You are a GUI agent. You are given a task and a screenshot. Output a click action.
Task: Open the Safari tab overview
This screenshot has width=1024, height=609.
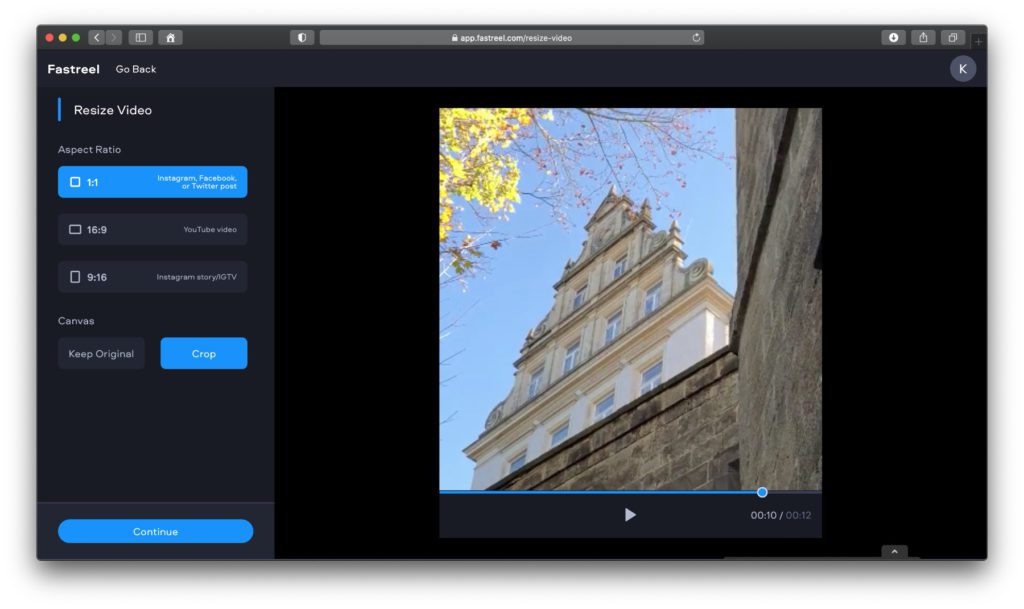[x=951, y=36]
